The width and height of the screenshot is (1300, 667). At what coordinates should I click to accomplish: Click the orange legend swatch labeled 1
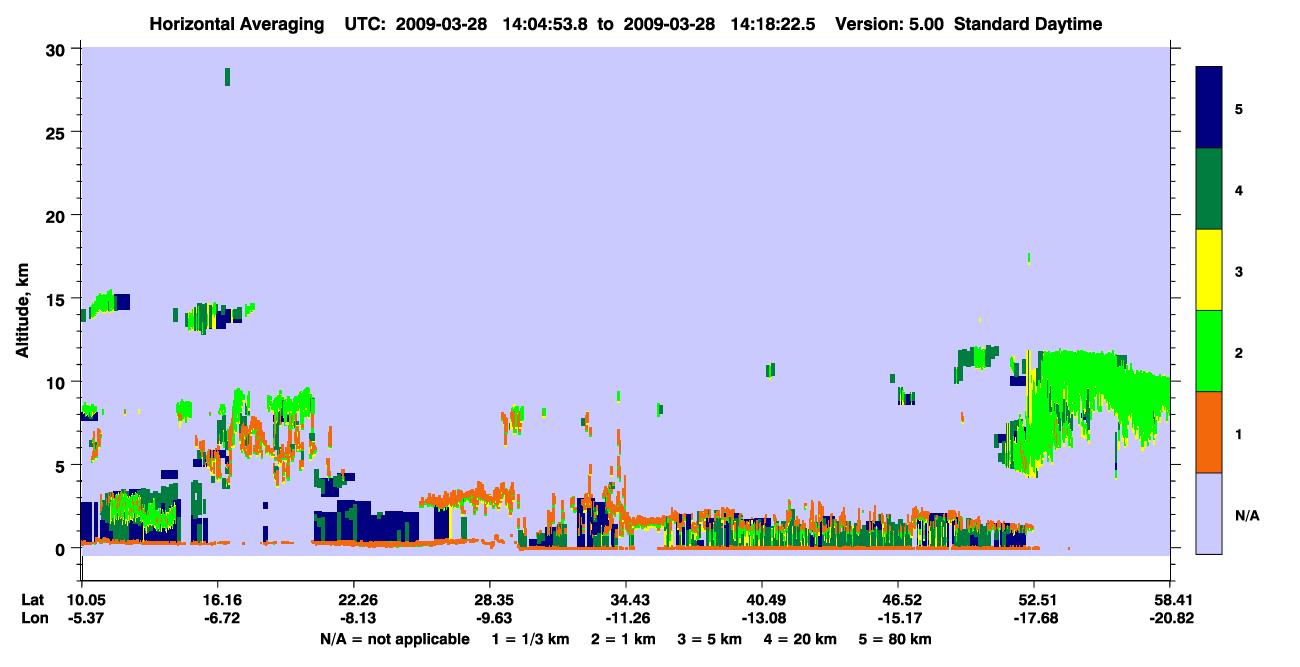click(1209, 432)
